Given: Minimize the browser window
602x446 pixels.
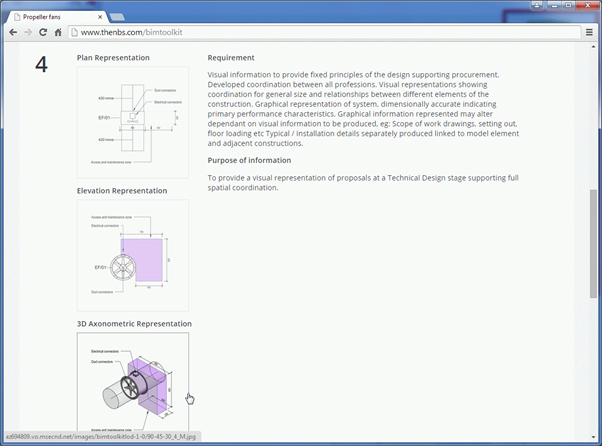Looking at the screenshot, I should 554,5.
